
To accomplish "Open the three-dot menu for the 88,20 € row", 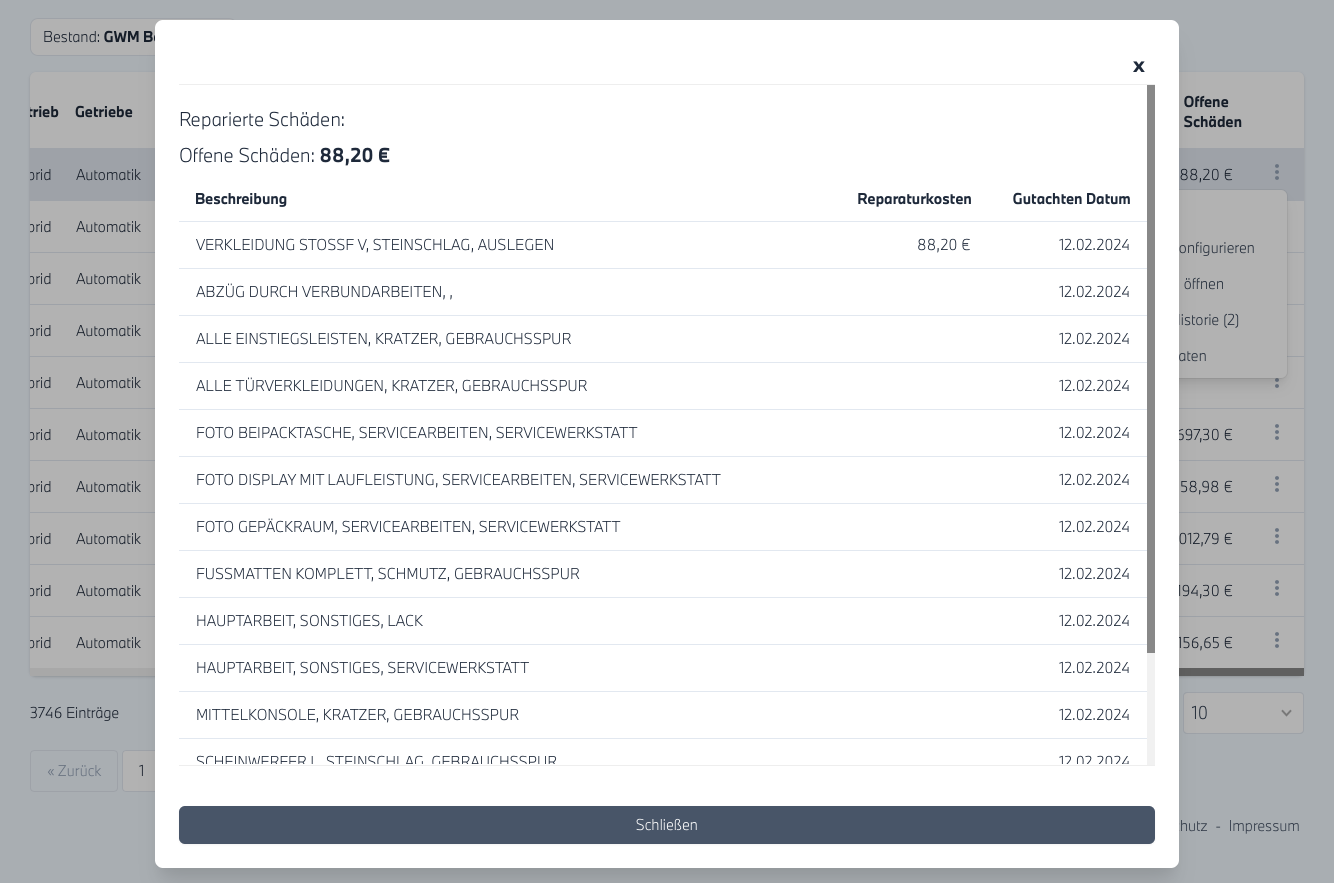I will pyautogui.click(x=1276, y=173).
